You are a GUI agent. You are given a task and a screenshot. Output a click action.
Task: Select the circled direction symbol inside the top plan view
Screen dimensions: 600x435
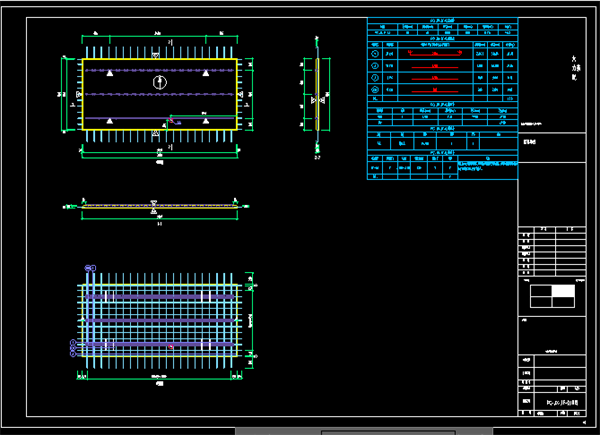click(160, 82)
